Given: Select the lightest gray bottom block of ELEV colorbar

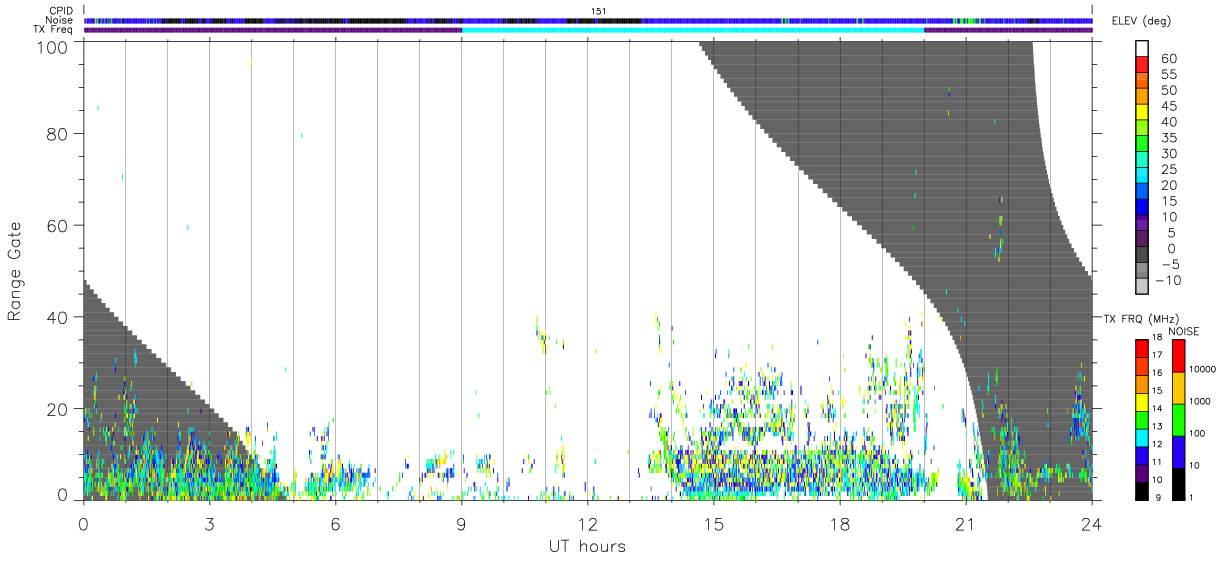Looking at the screenshot, I should tap(1143, 286).
